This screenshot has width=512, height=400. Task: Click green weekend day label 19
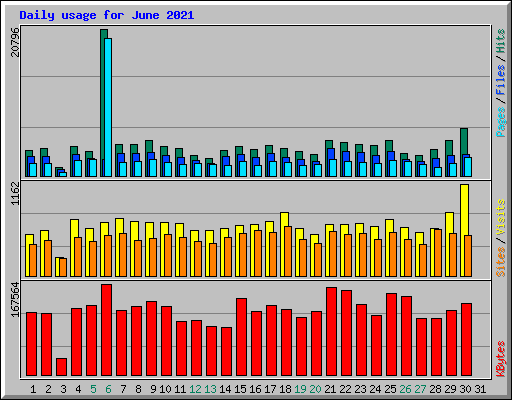(x=300, y=389)
